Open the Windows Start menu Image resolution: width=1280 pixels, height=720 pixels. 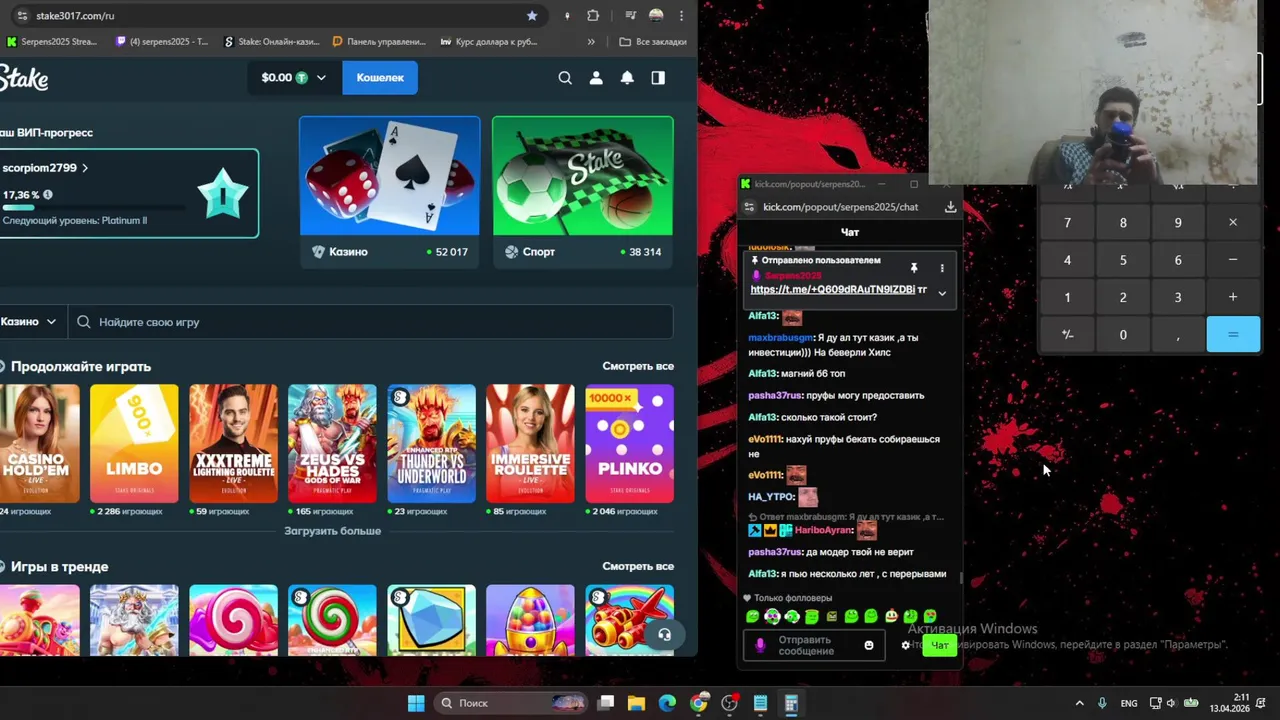(416, 703)
